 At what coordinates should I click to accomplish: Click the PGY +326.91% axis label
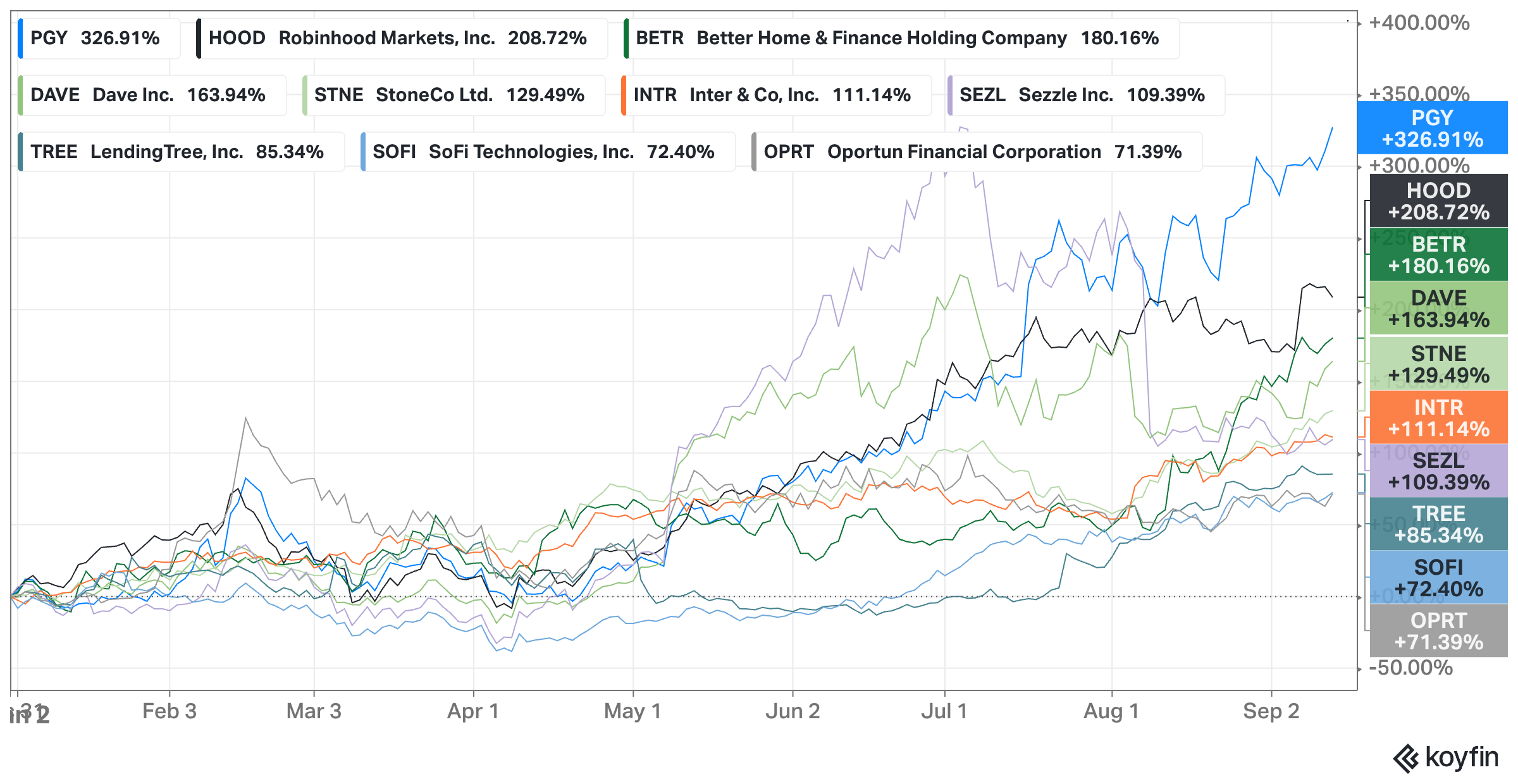[1433, 128]
